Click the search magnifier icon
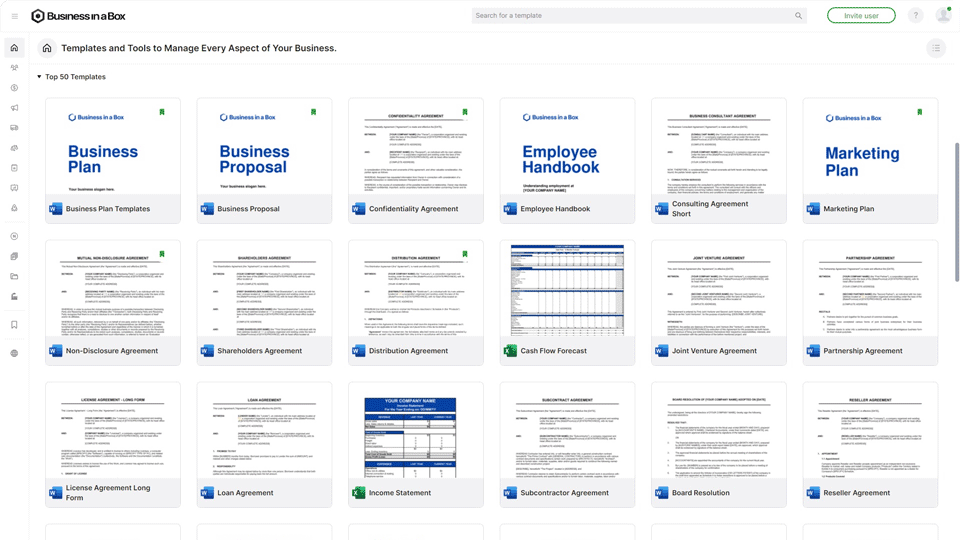960x540 pixels. (x=798, y=16)
